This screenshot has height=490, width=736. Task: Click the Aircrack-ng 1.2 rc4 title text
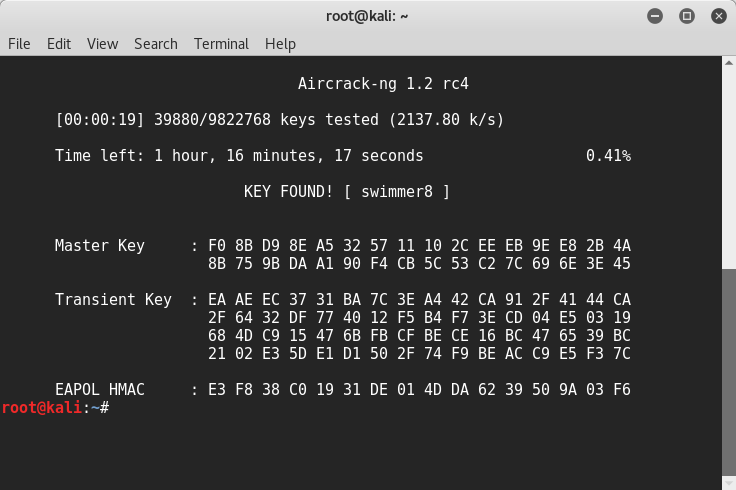[x=383, y=84]
